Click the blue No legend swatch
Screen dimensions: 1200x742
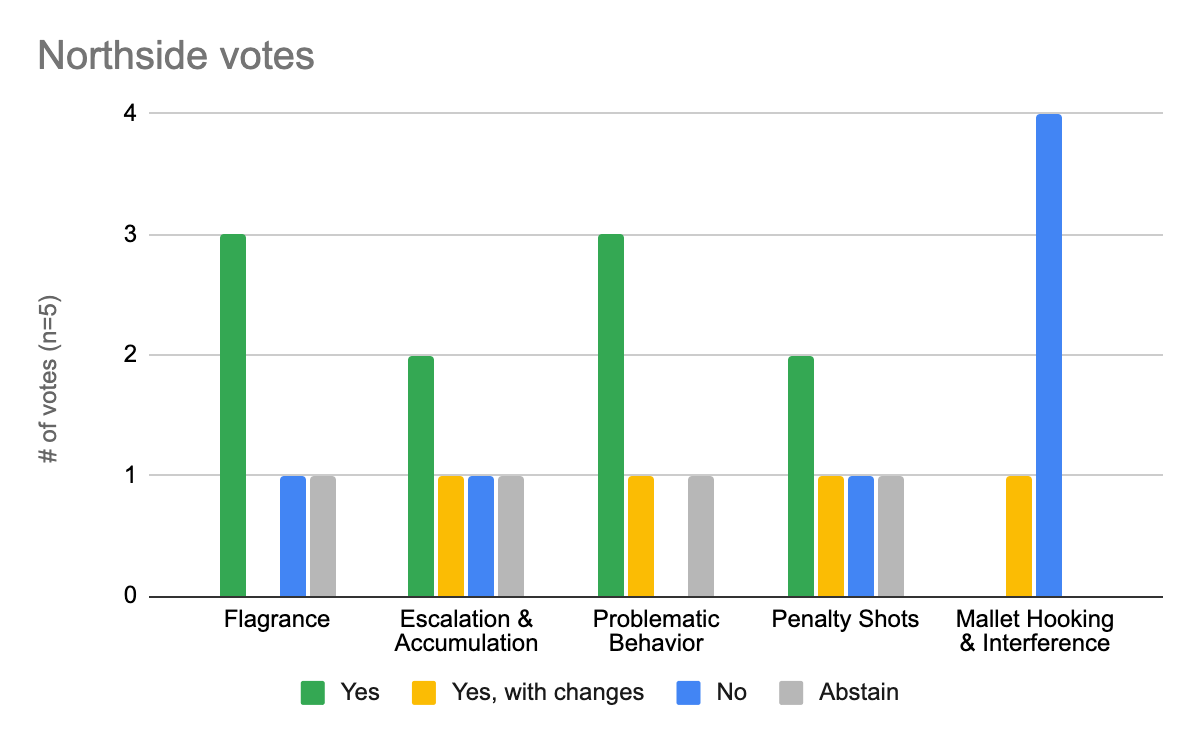tap(688, 693)
